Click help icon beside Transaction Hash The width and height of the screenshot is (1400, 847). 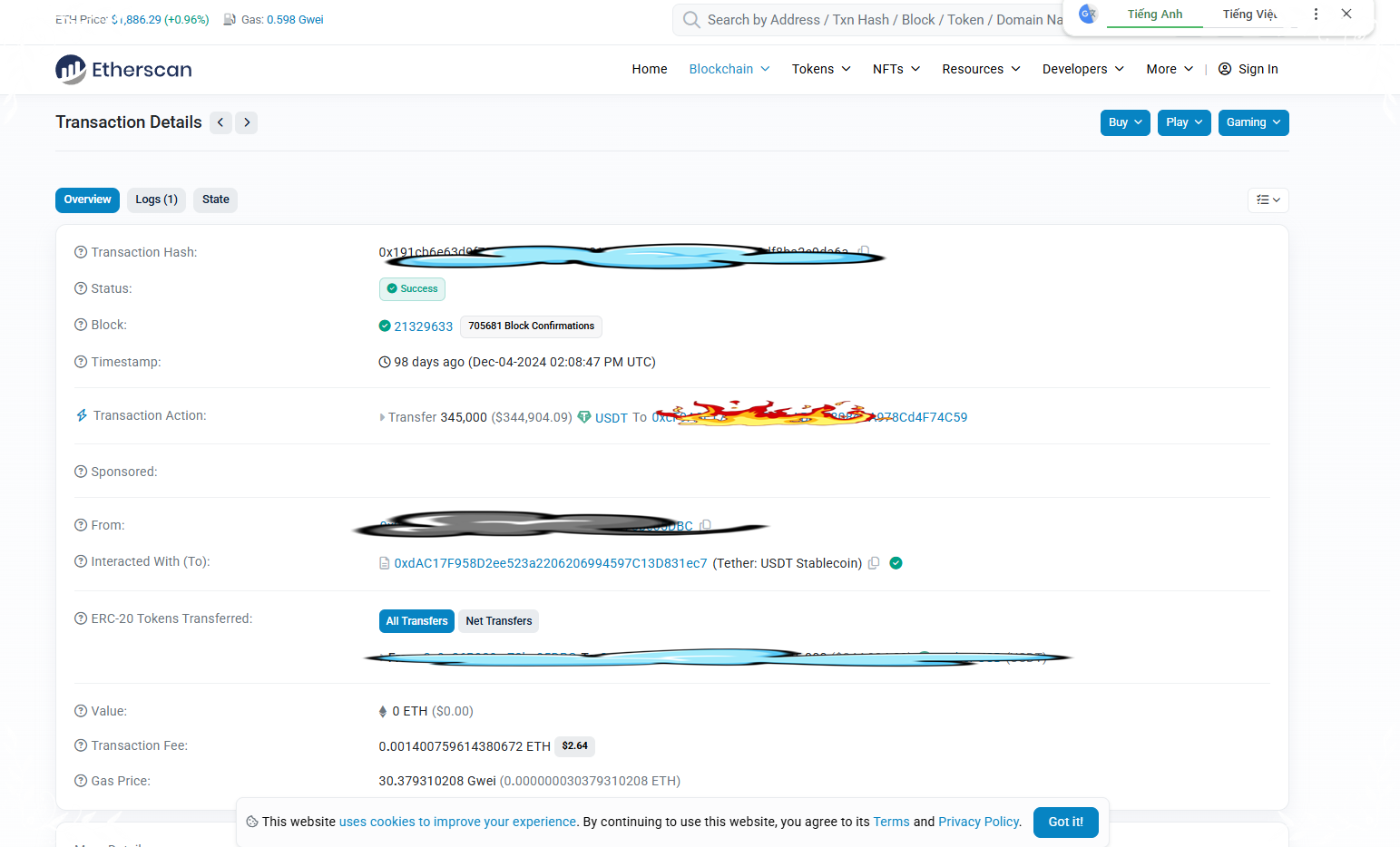(81, 252)
